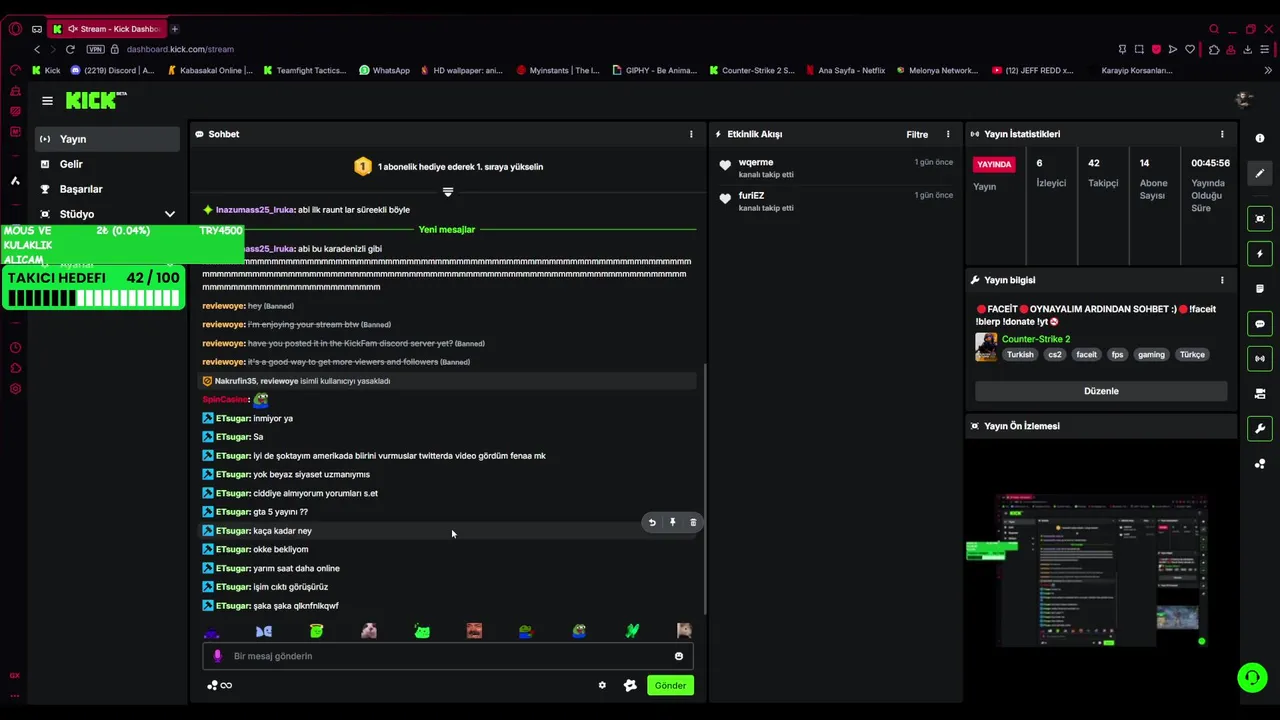Open Sohbet panel three-dot options menu

(691, 134)
